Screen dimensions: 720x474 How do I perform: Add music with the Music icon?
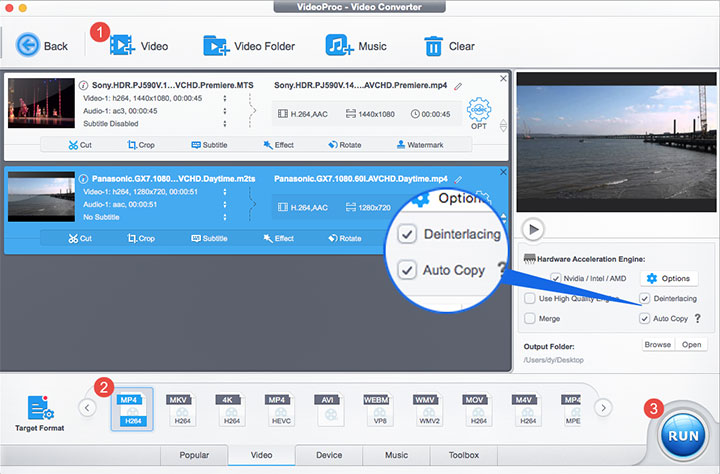[x=339, y=45]
